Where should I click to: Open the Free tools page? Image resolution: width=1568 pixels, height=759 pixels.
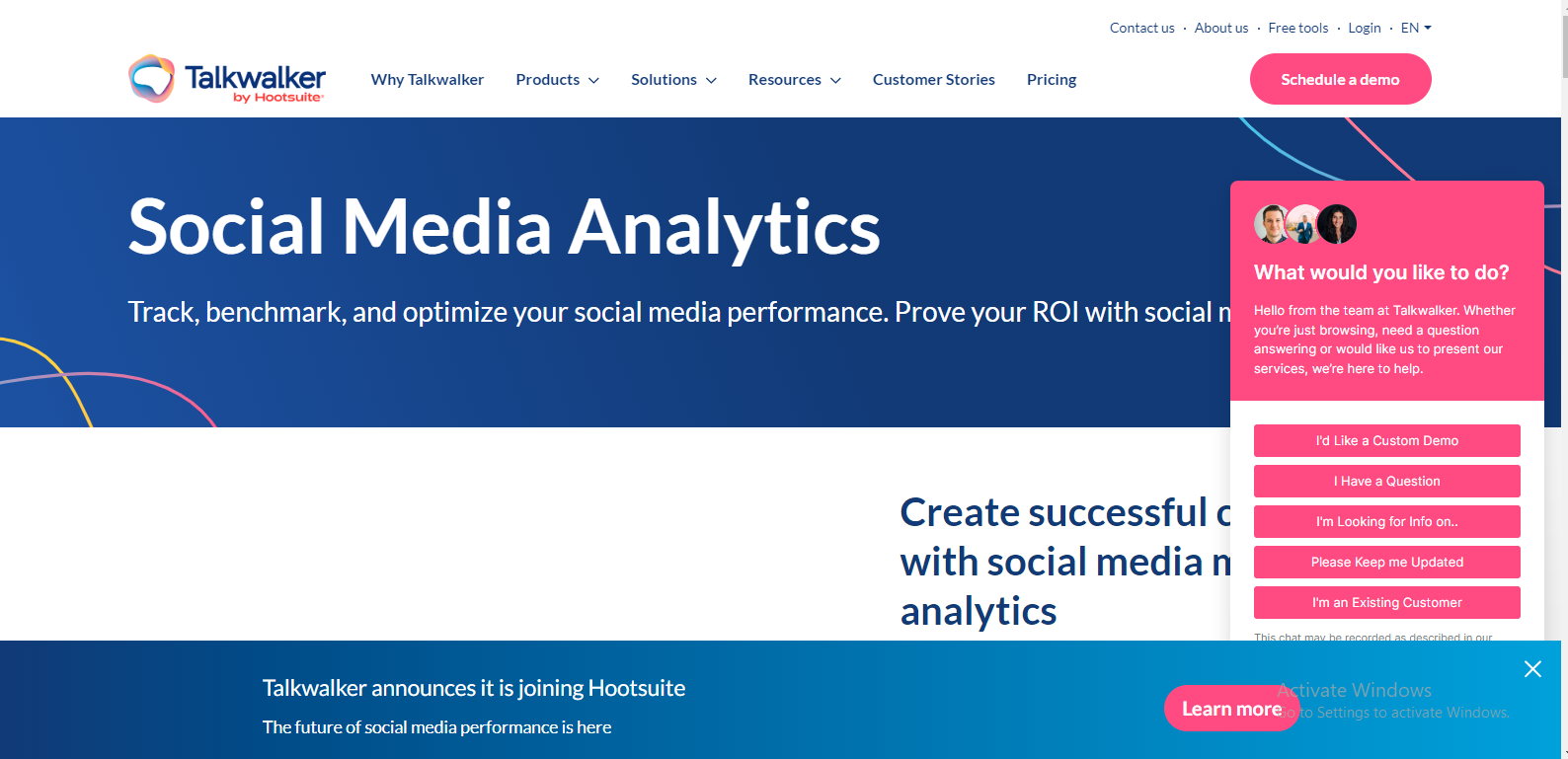point(1297,28)
